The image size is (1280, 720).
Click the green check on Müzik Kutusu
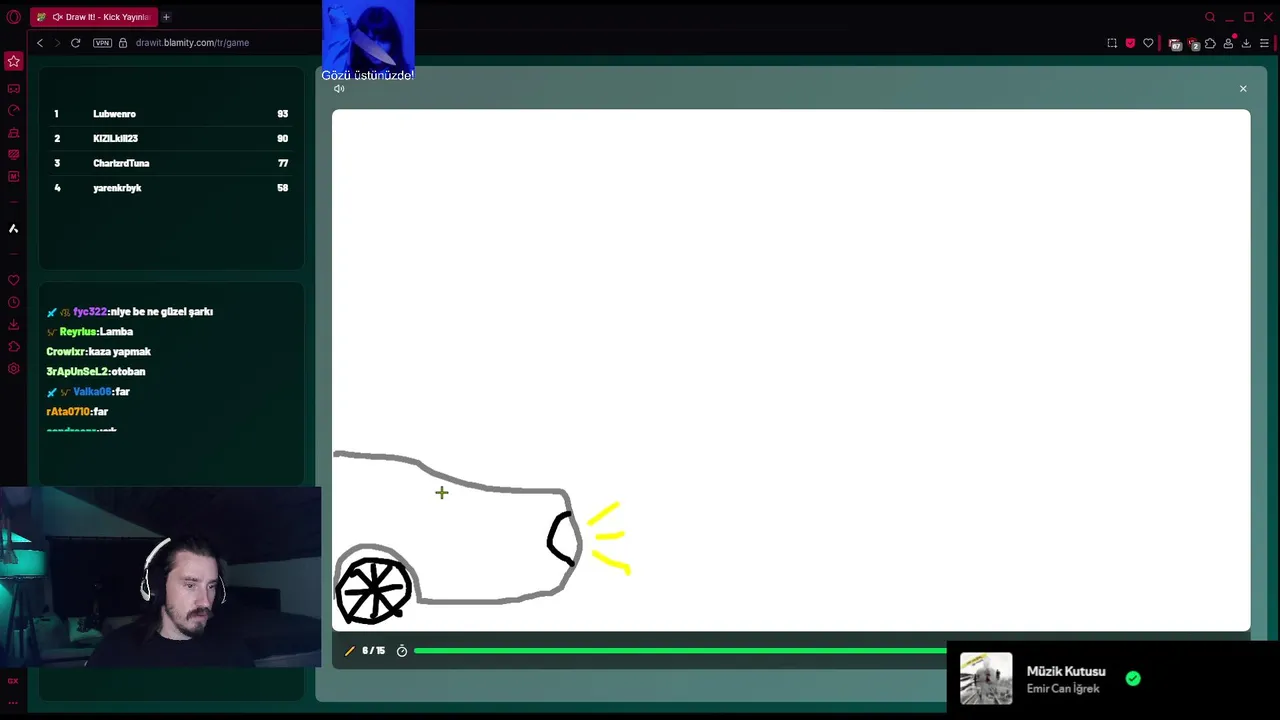(x=1133, y=678)
